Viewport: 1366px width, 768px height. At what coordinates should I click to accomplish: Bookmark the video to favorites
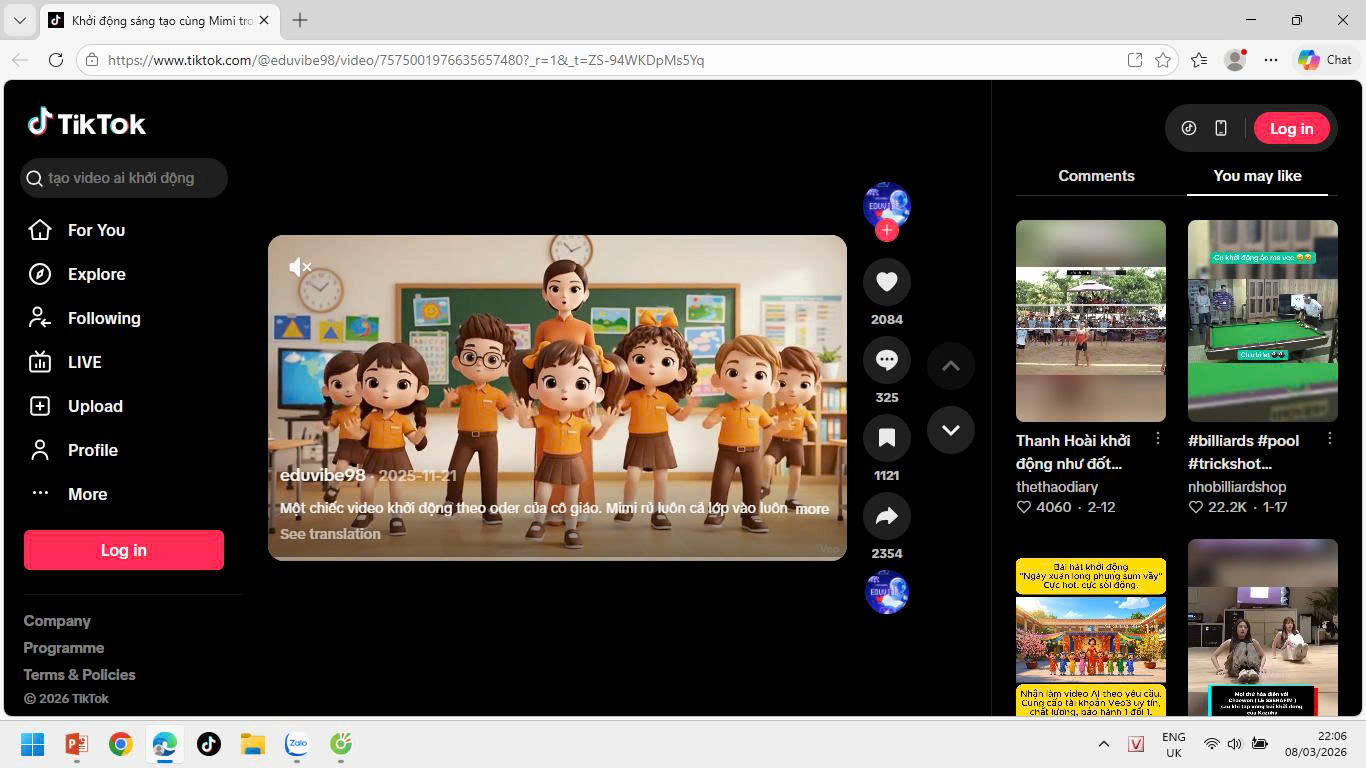886,438
